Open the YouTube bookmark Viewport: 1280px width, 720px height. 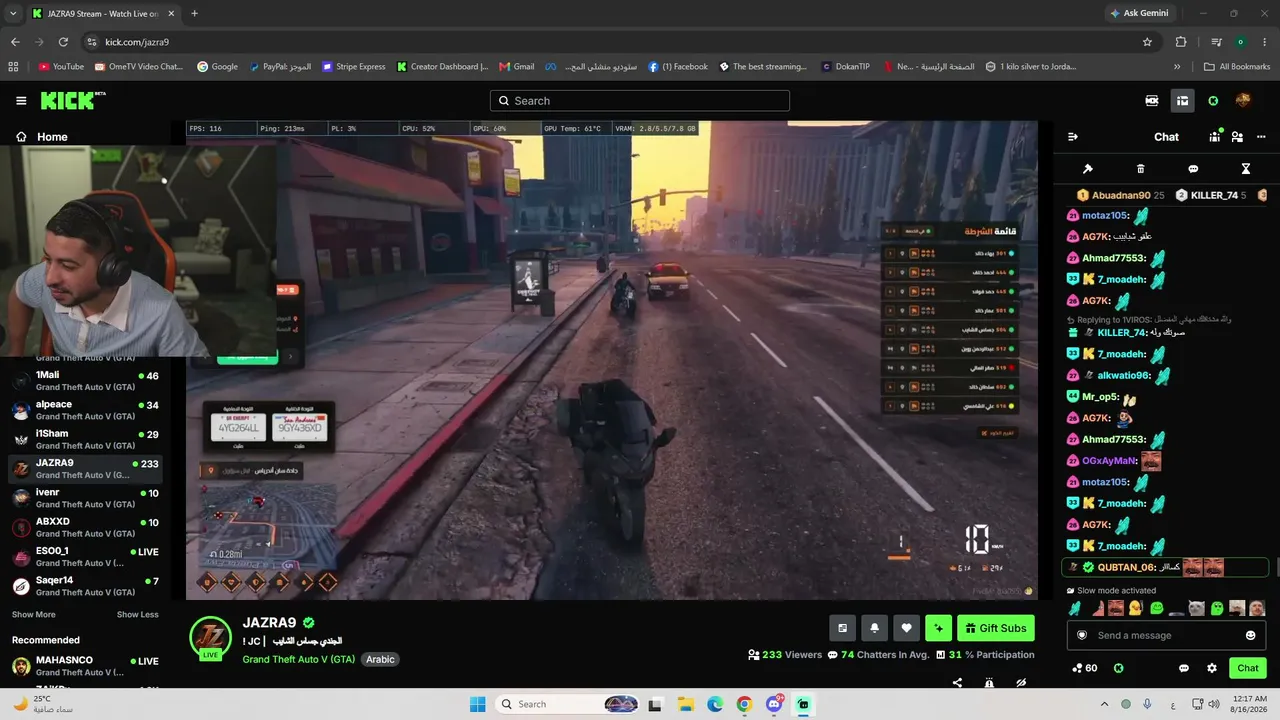(61, 67)
